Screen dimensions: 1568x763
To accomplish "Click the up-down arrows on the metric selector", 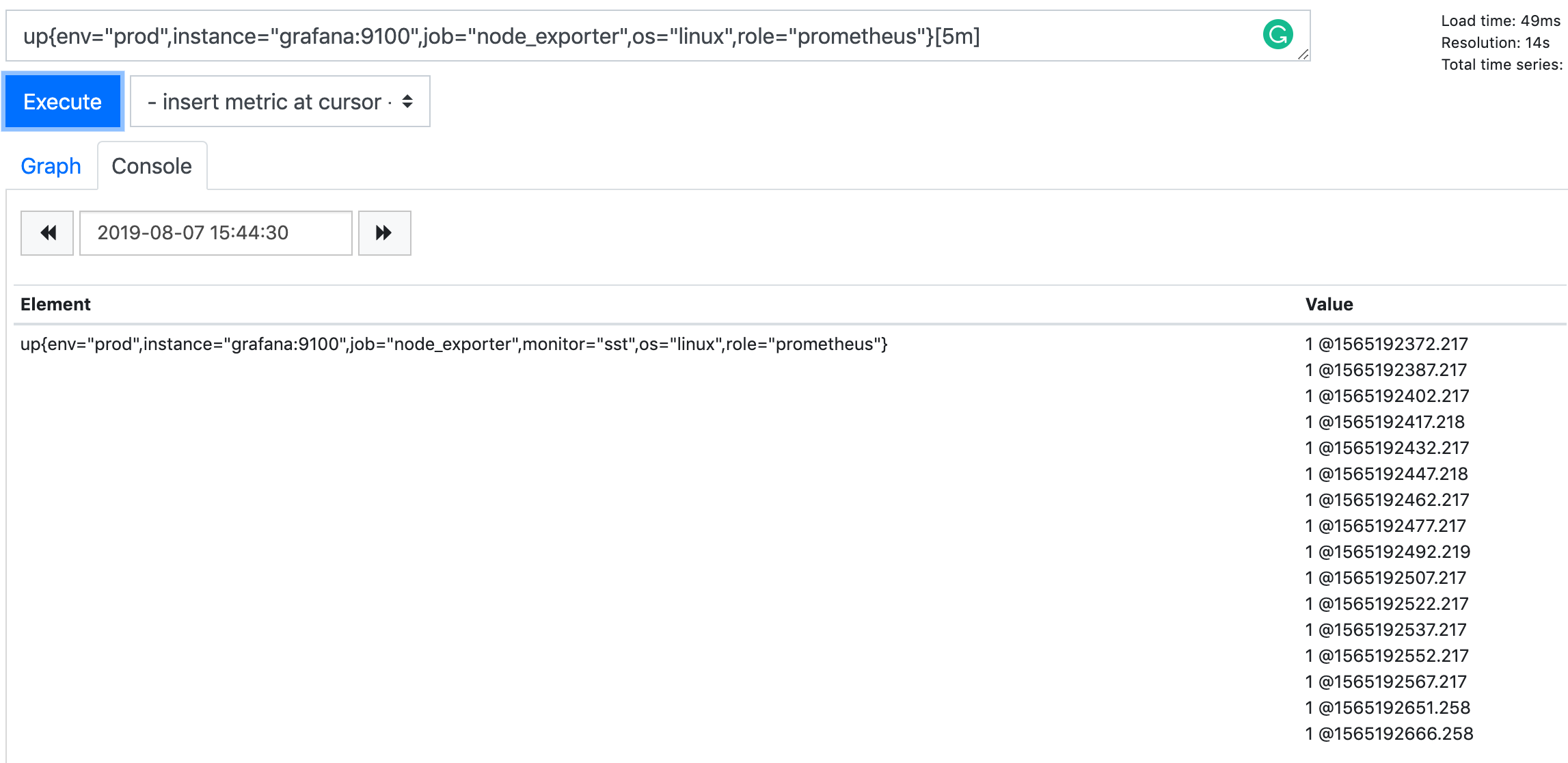I will (x=407, y=101).
